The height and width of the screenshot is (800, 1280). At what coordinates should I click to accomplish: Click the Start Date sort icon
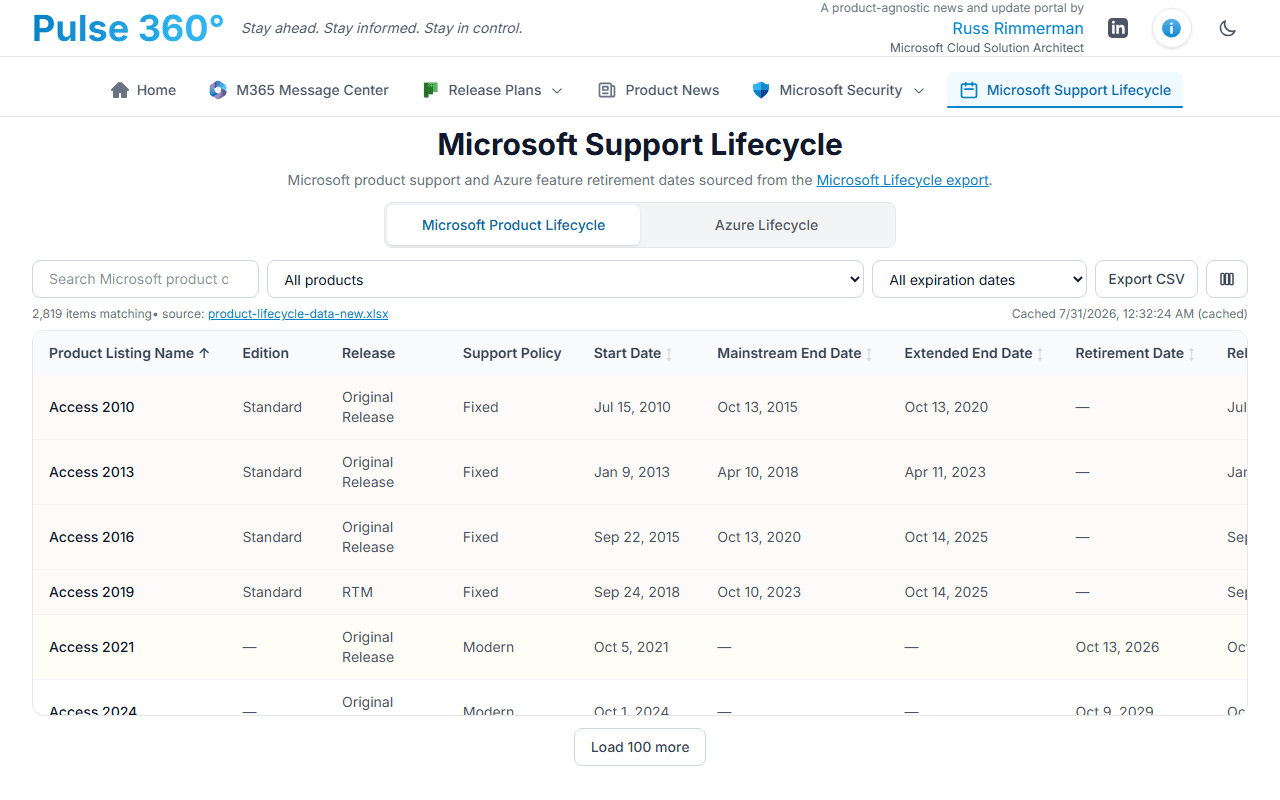(x=669, y=354)
